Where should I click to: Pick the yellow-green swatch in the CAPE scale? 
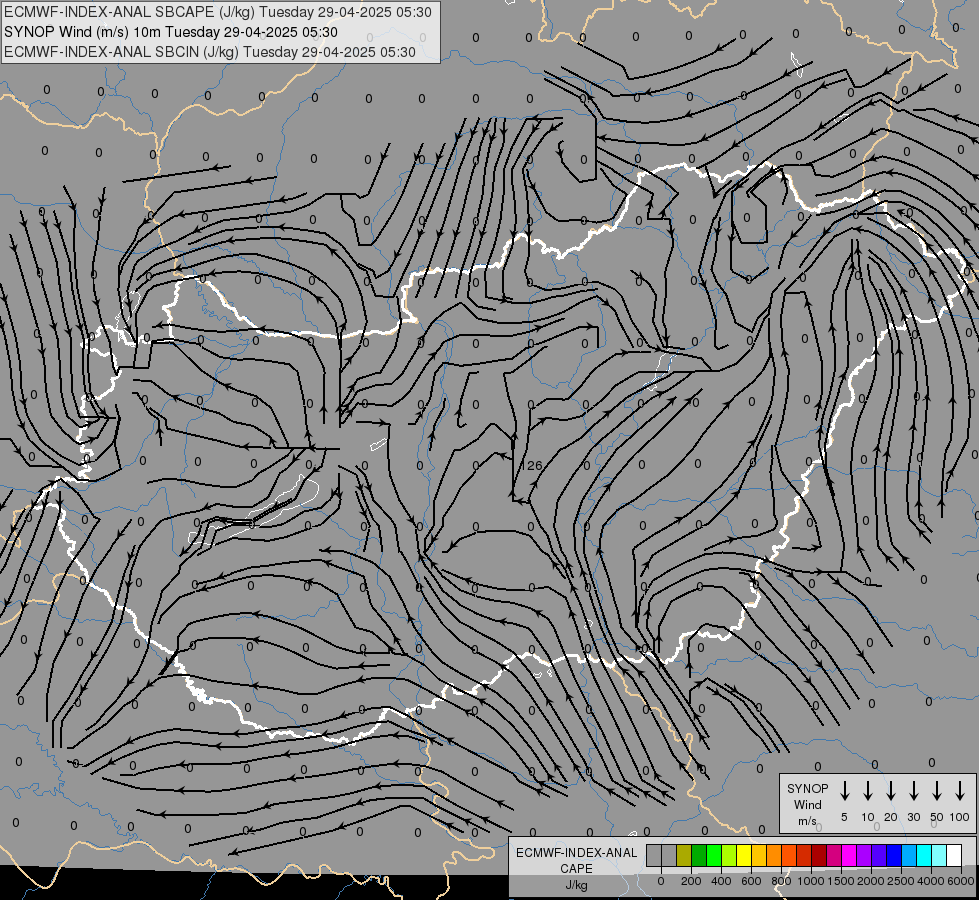(x=729, y=855)
